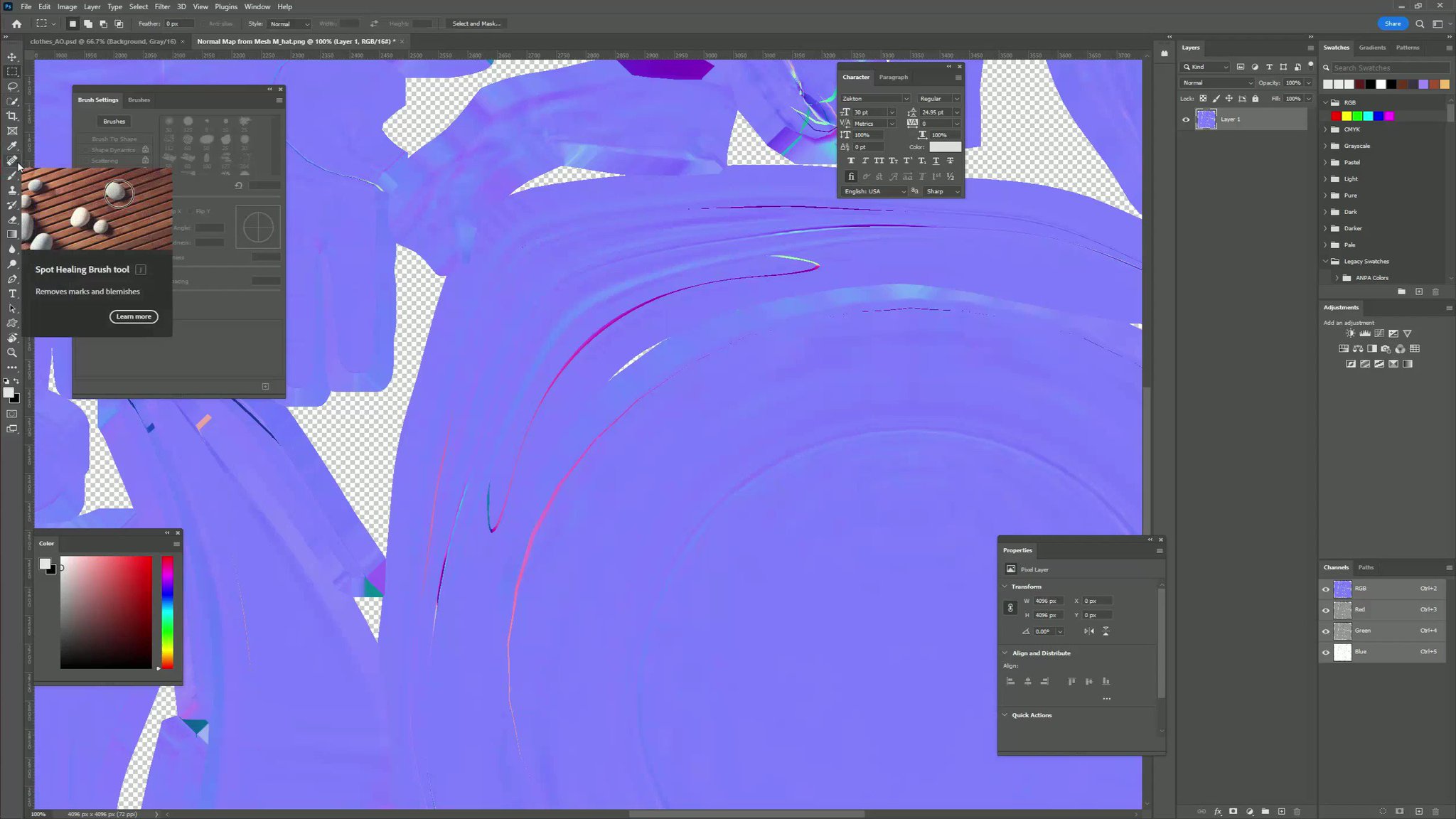Select the Horizontal Type tool
Image resolution: width=1456 pixels, height=819 pixels.
[12, 294]
